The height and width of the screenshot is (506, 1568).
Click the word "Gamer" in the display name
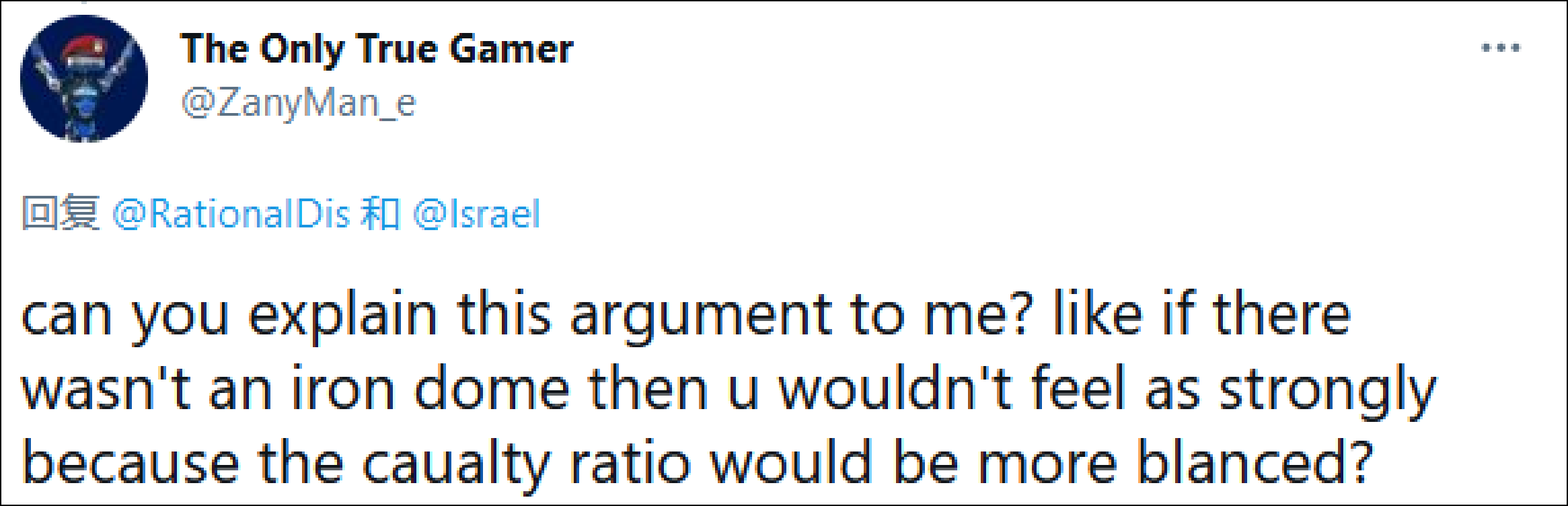[x=511, y=49]
